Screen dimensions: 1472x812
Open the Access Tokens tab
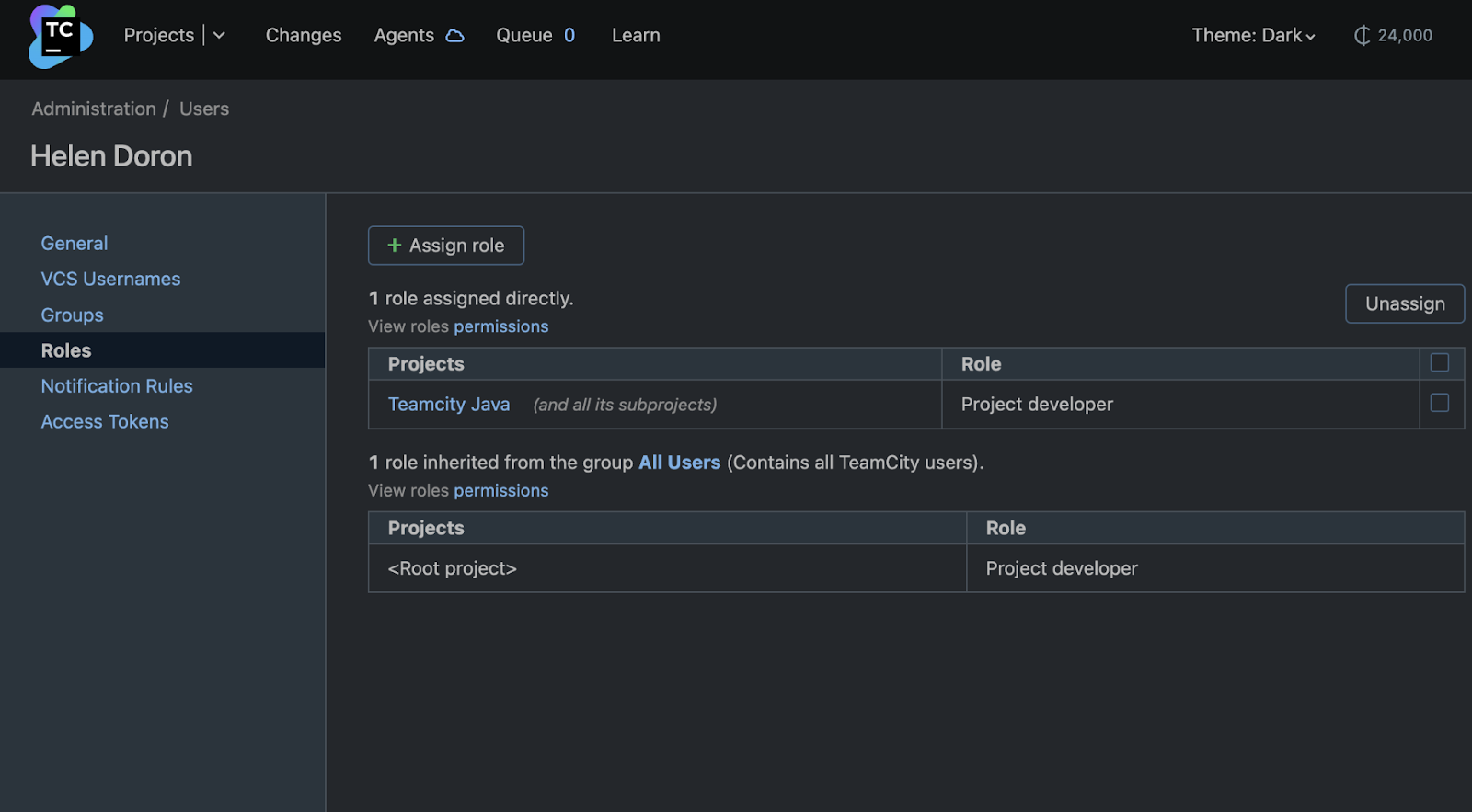coord(105,422)
